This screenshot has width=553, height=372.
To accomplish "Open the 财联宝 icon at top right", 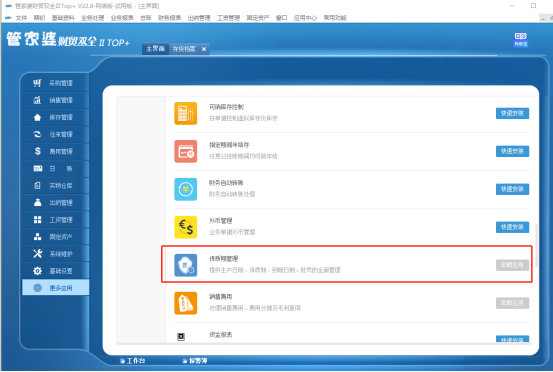I will [x=521, y=39].
